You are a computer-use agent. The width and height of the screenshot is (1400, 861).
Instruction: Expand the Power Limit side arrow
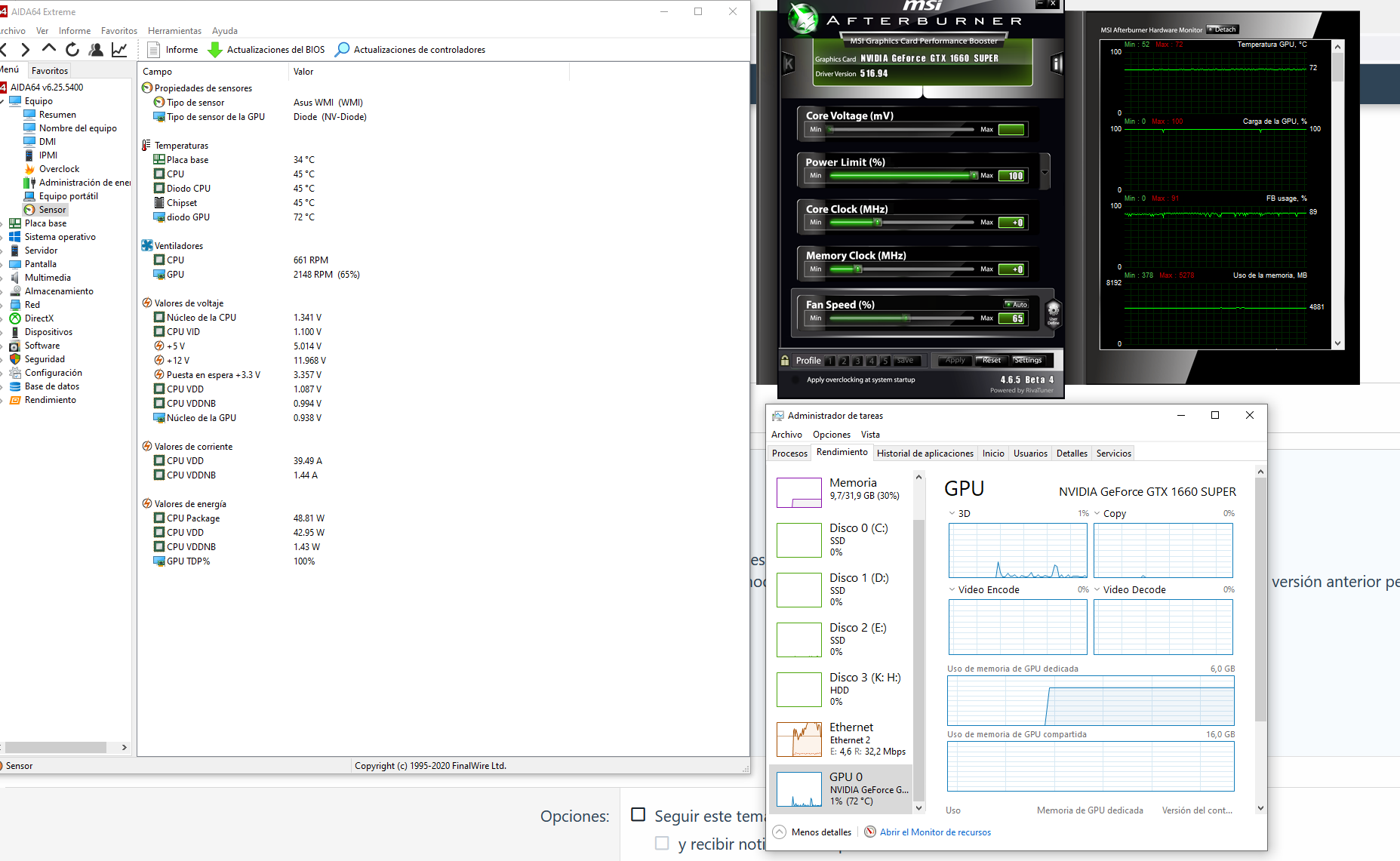(x=1045, y=172)
